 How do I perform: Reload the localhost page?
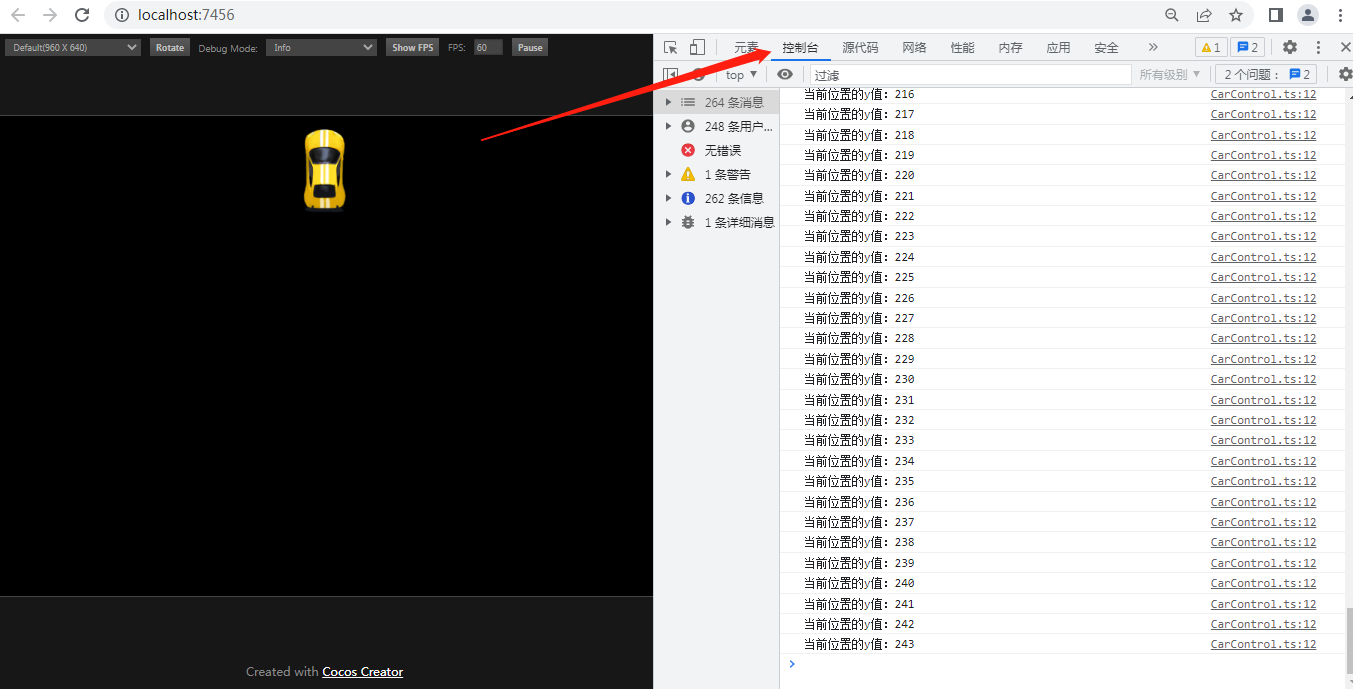83,15
